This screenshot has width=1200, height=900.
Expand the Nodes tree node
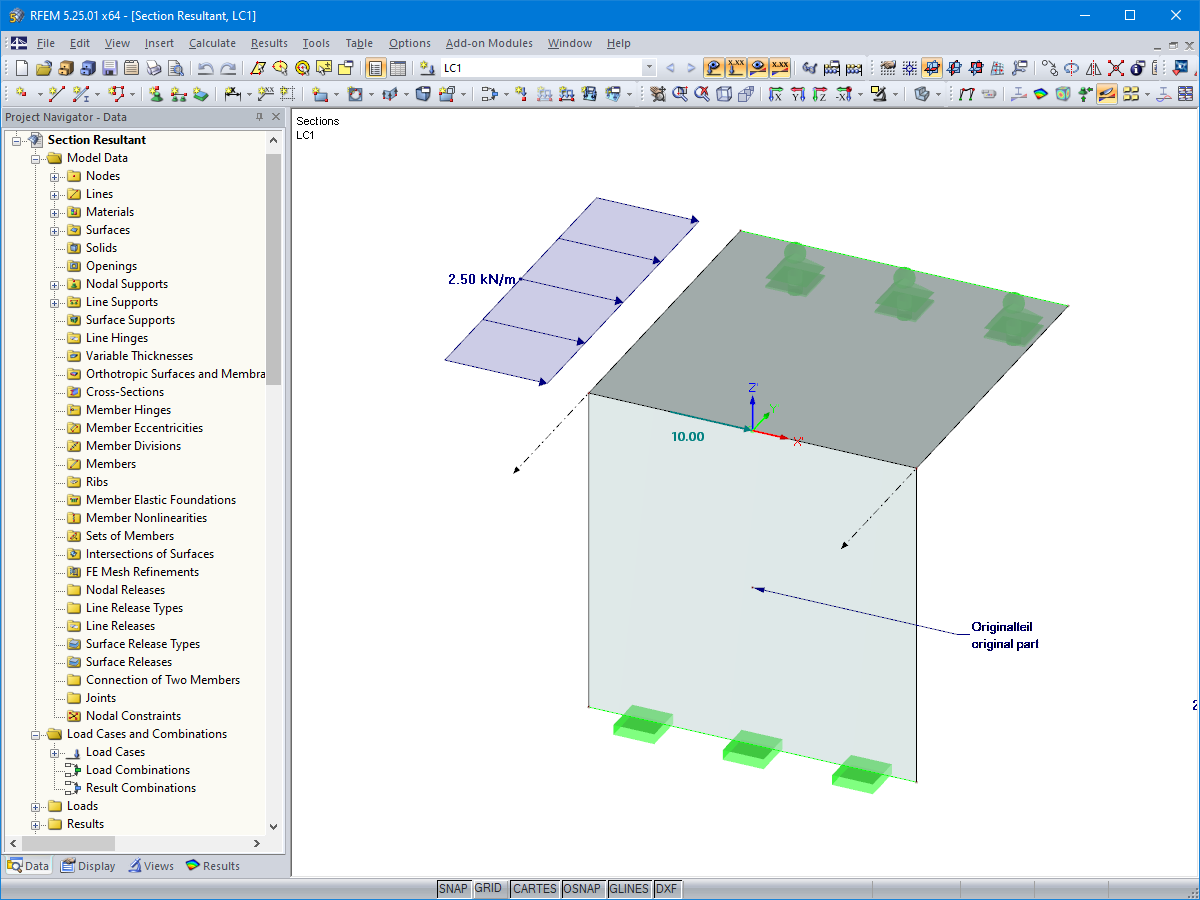(x=55, y=176)
